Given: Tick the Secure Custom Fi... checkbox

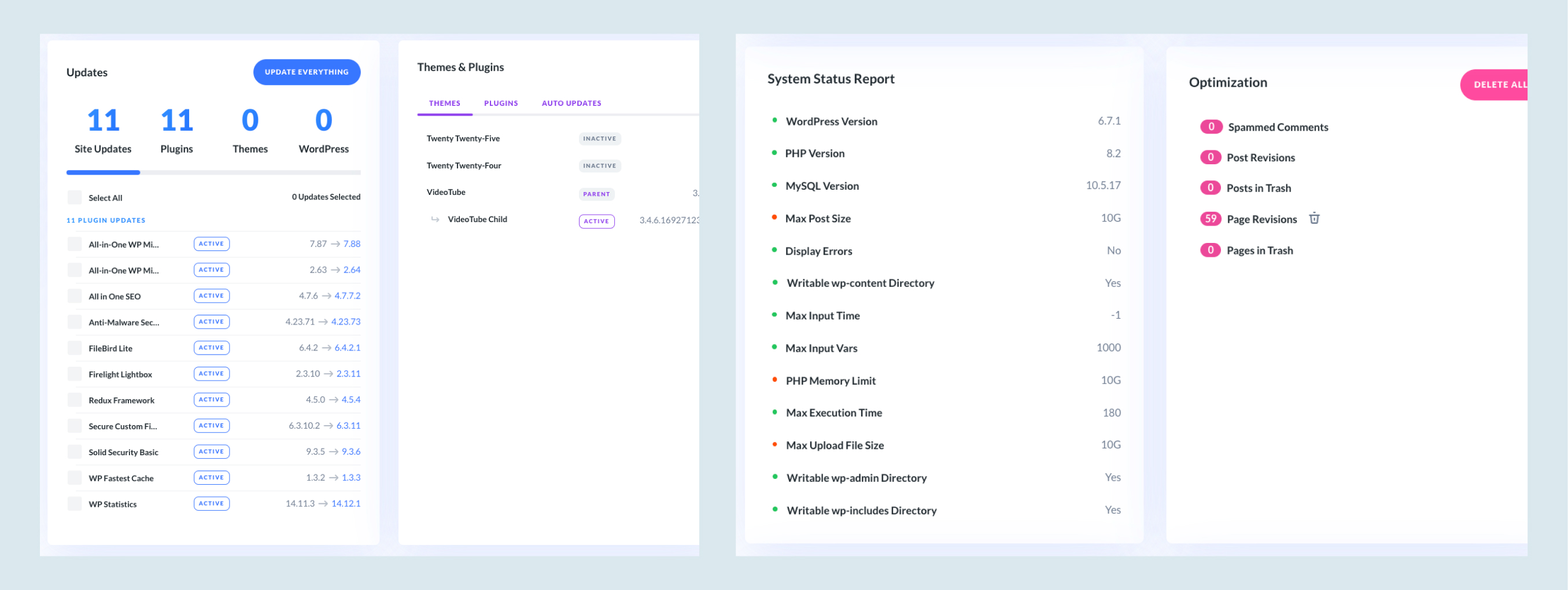Looking at the screenshot, I should pyautogui.click(x=74, y=426).
